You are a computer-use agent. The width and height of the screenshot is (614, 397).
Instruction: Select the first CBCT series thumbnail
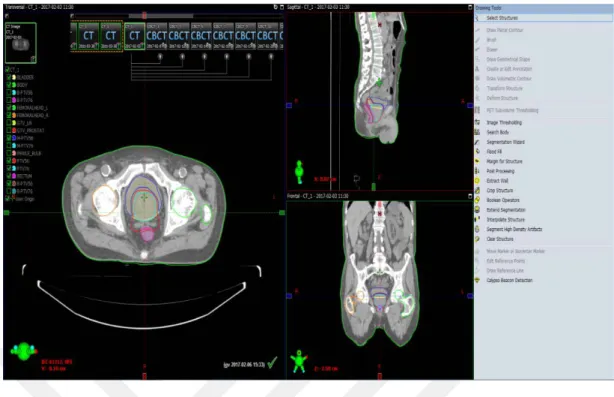click(x=156, y=36)
